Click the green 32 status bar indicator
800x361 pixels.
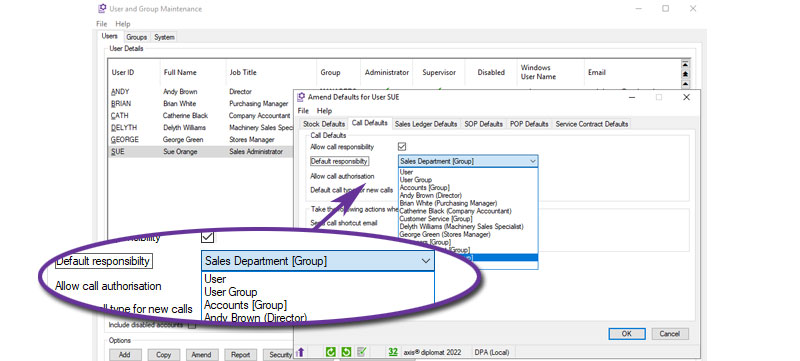393,352
